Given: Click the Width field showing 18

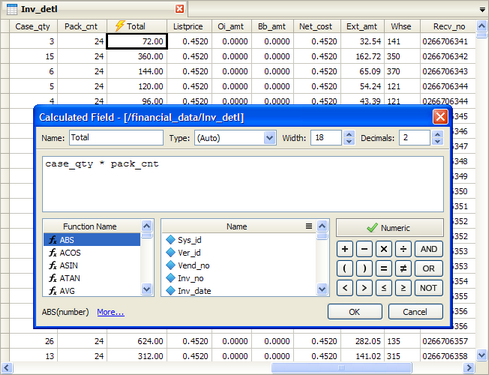Looking at the screenshot, I should pyautogui.click(x=326, y=138).
